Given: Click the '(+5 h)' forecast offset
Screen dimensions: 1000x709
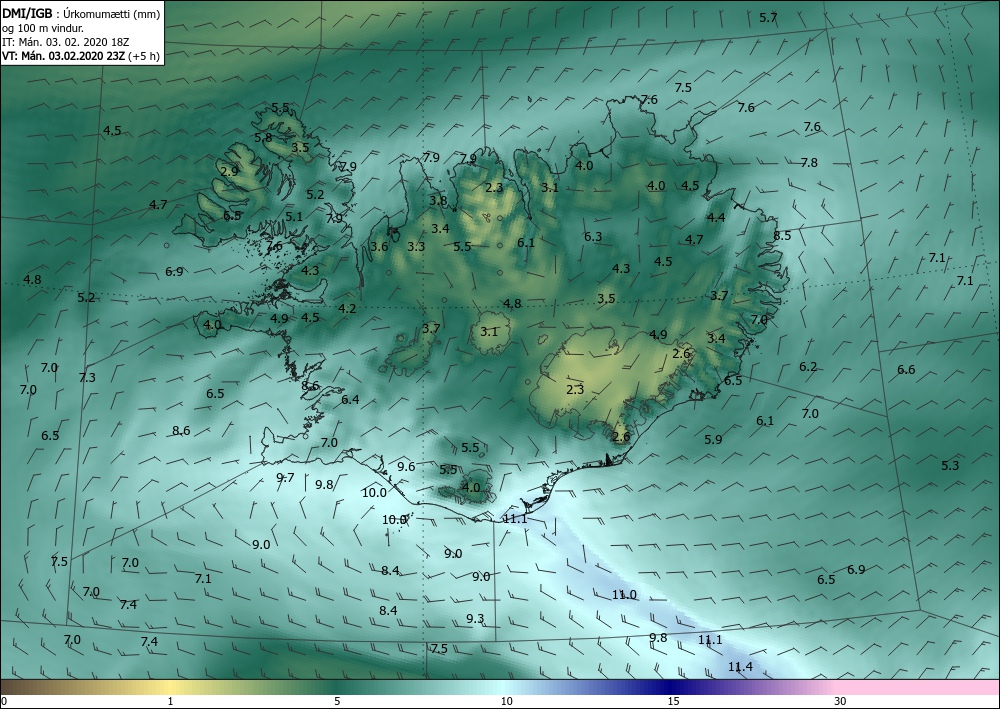Looking at the screenshot, I should pos(144,56).
